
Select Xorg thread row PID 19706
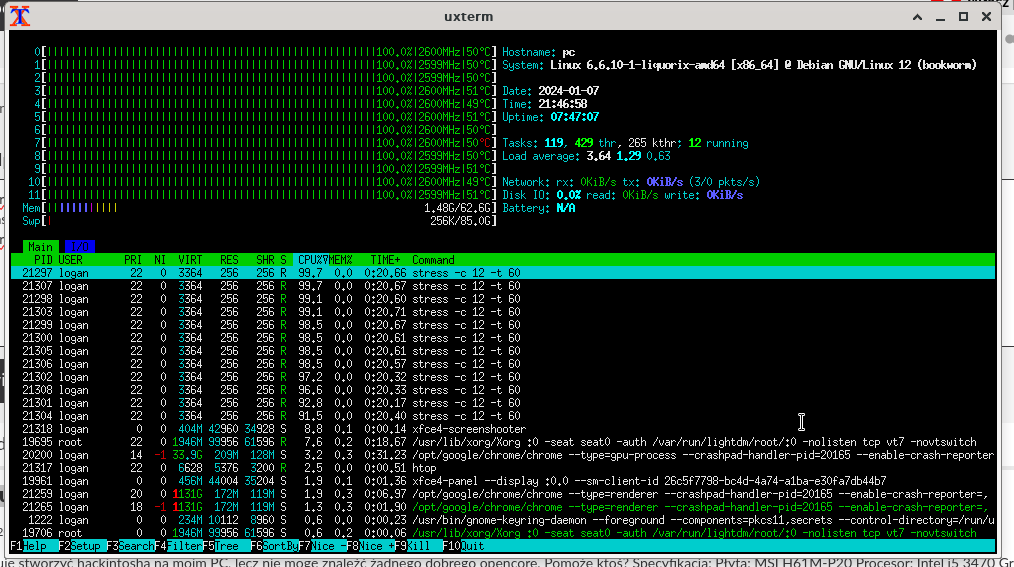502,533
